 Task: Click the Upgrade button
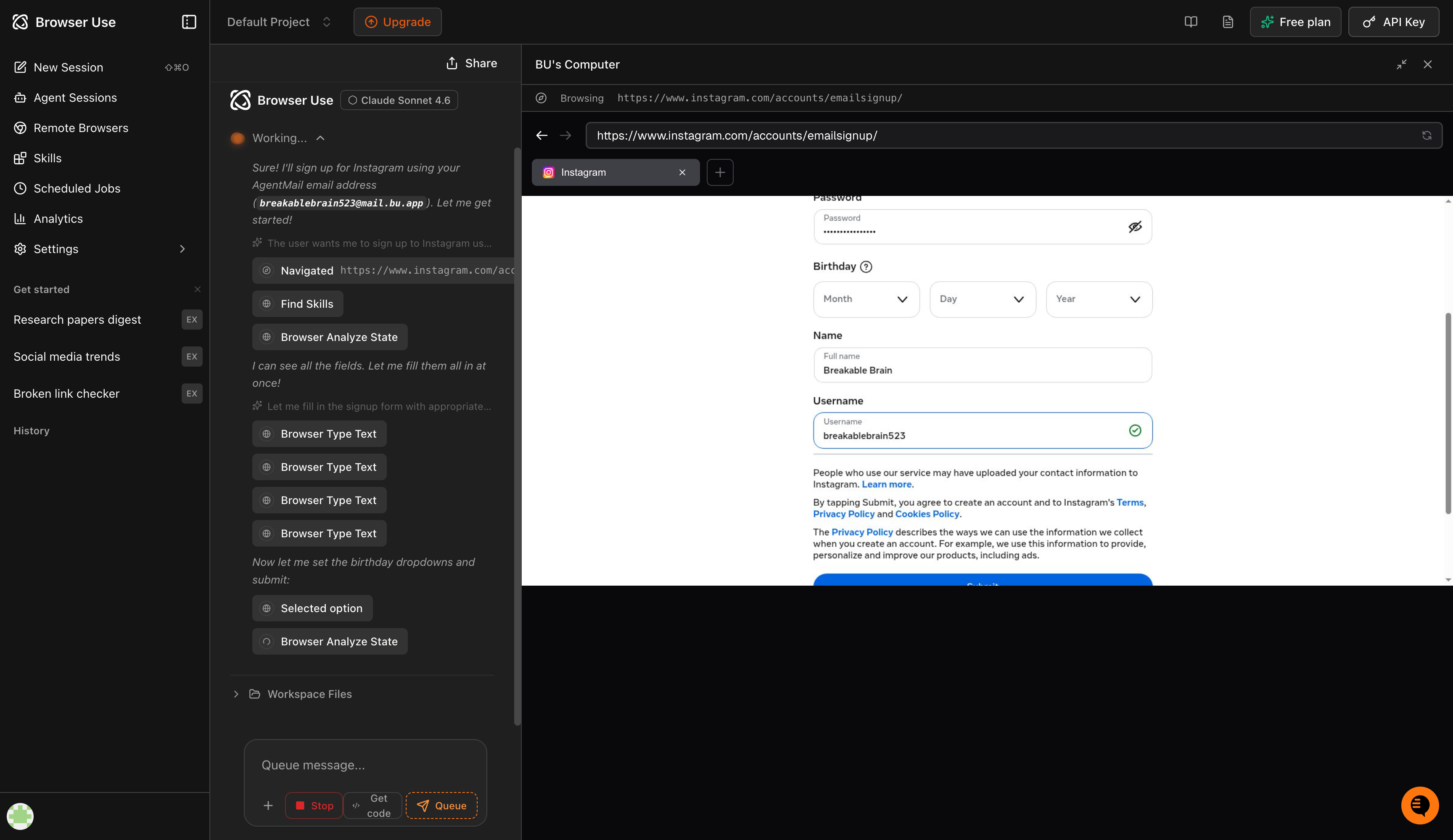(x=397, y=21)
